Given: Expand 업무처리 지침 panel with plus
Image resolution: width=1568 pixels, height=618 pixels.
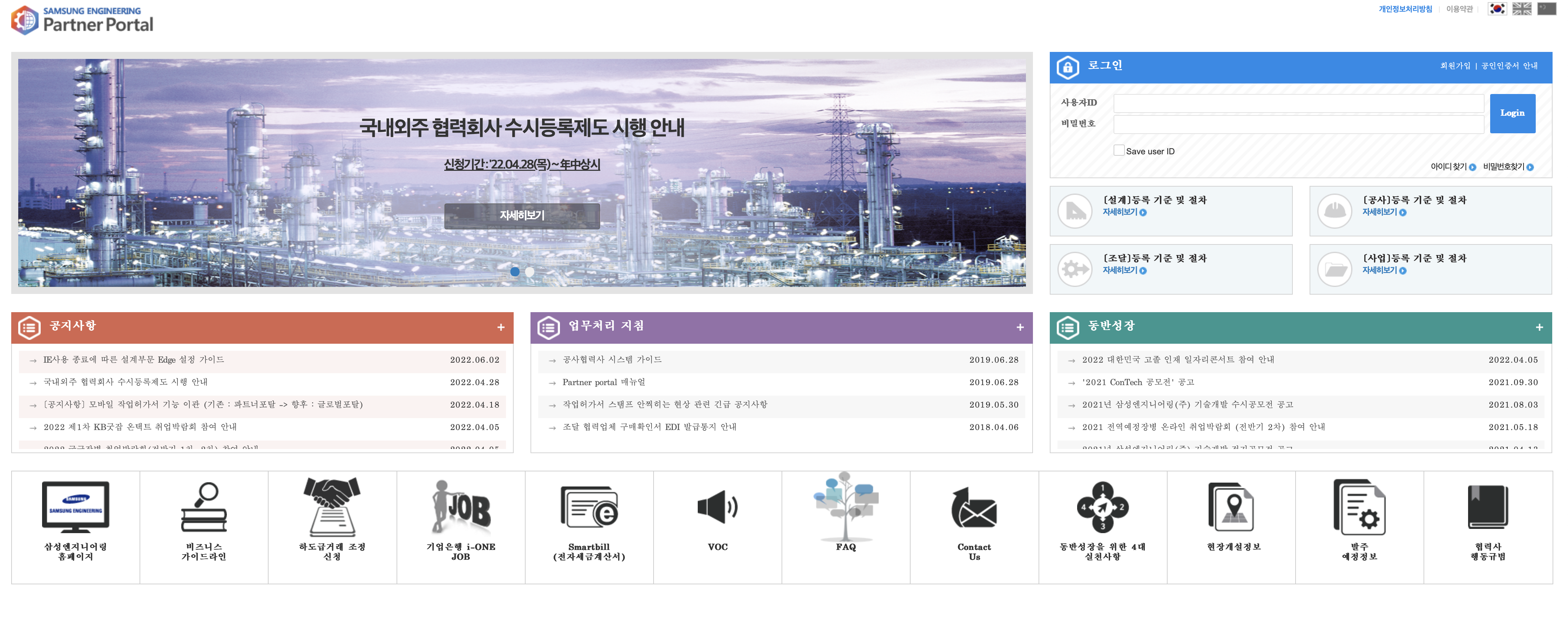Looking at the screenshot, I should pos(1020,328).
